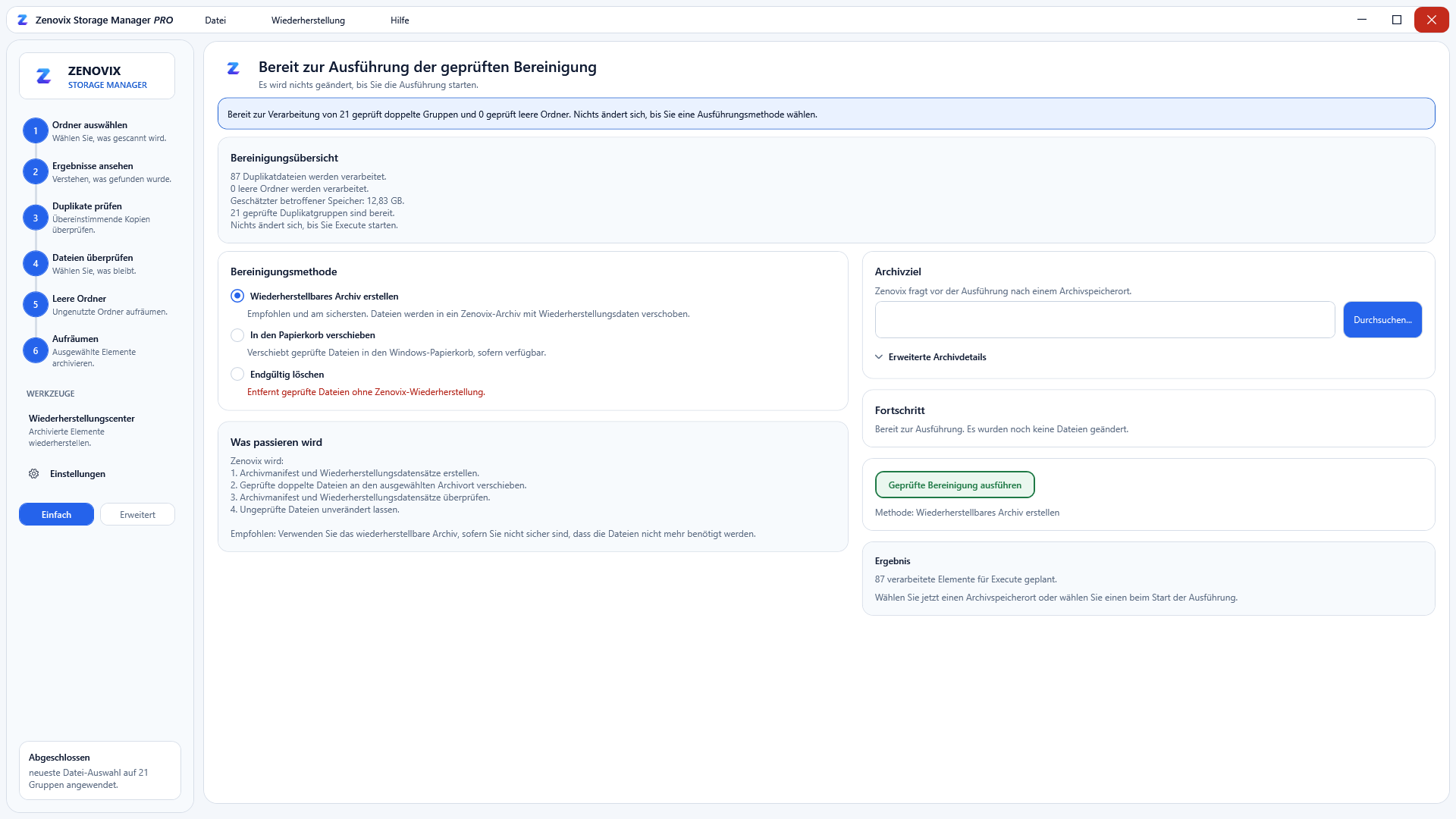Image resolution: width=1456 pixels, height=819 pixels.
Task: Open the Datei menu
Action: point(215,20)
